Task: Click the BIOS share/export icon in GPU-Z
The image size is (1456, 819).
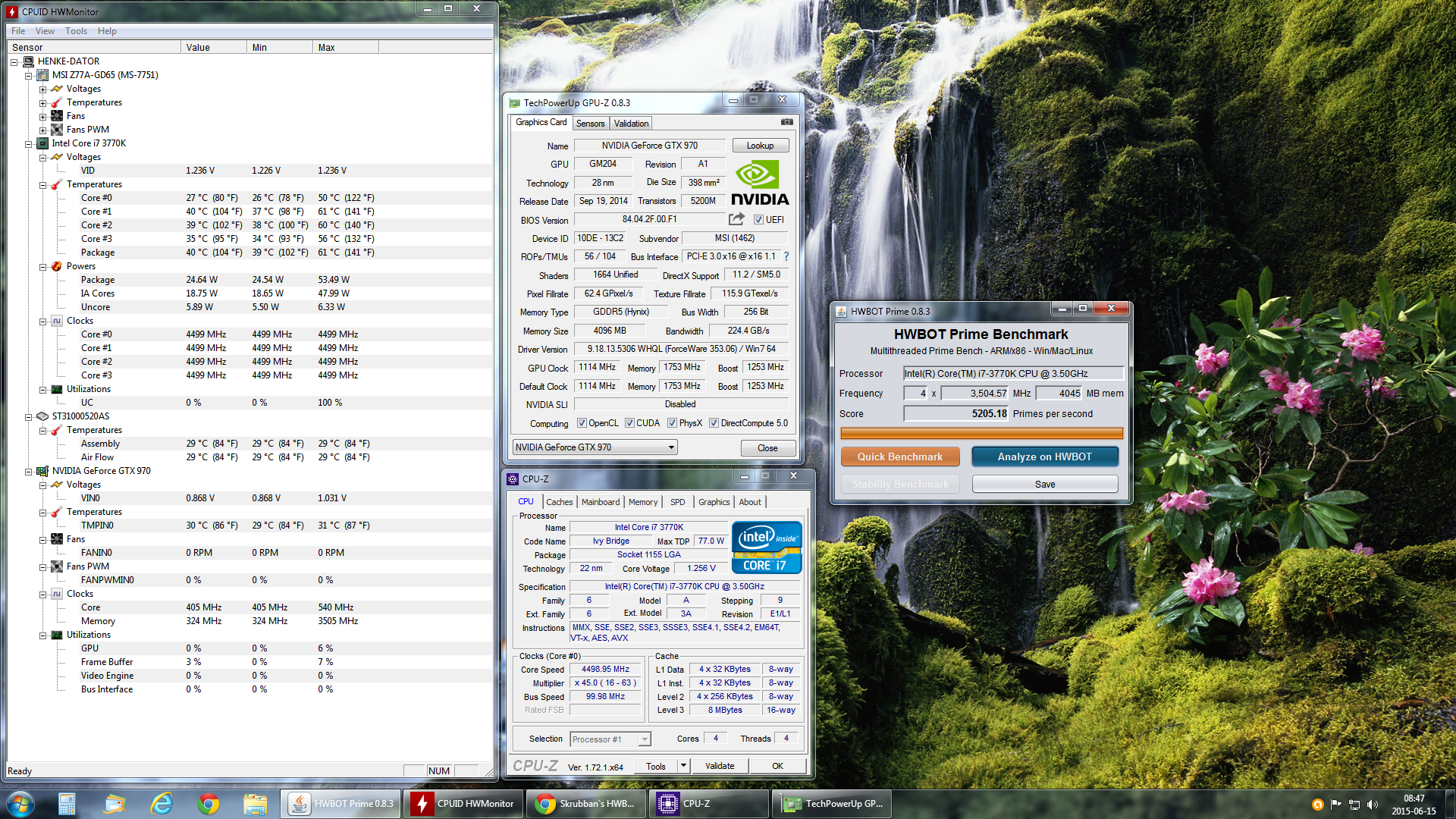Action: pos(736,219)
